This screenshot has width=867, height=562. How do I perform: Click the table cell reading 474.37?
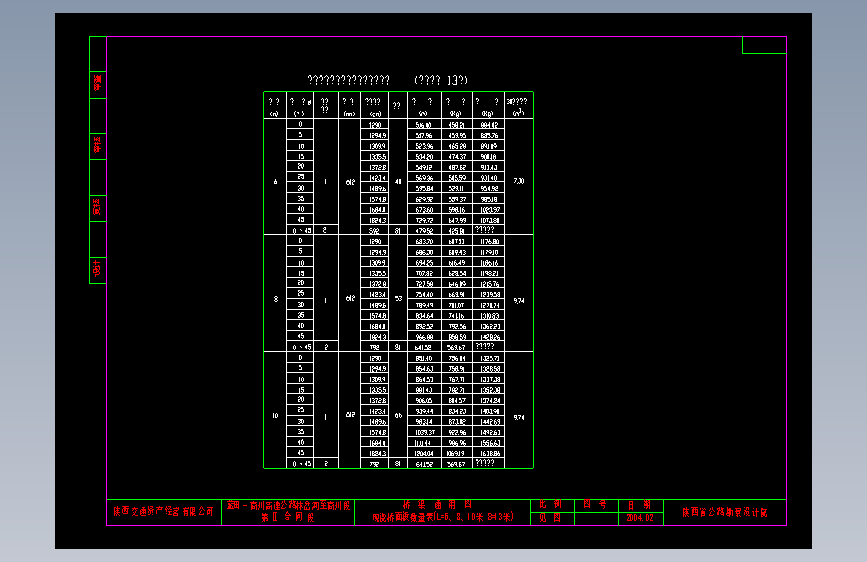[x=457, y=157]
